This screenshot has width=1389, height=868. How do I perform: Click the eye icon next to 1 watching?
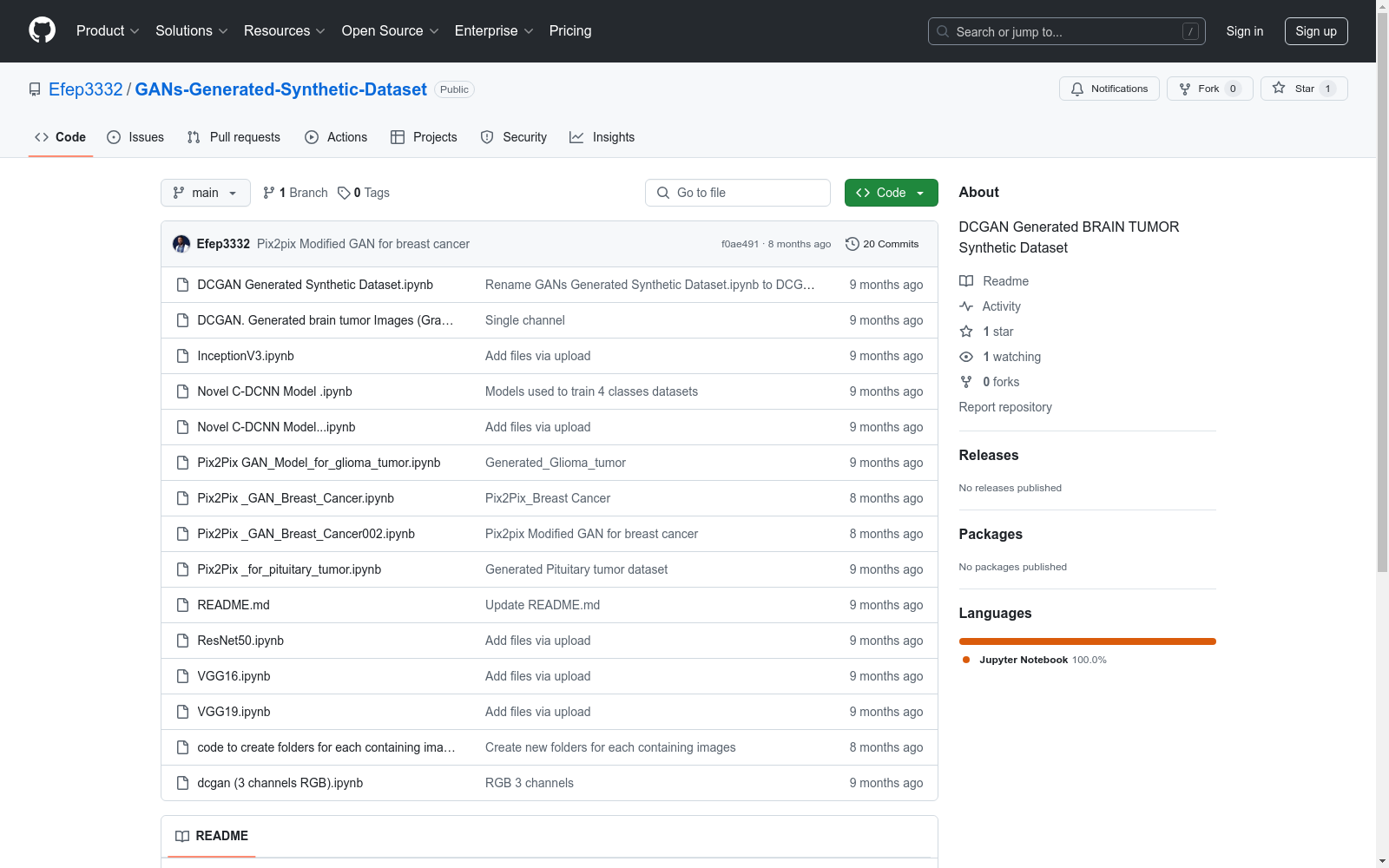pos(966,357)
